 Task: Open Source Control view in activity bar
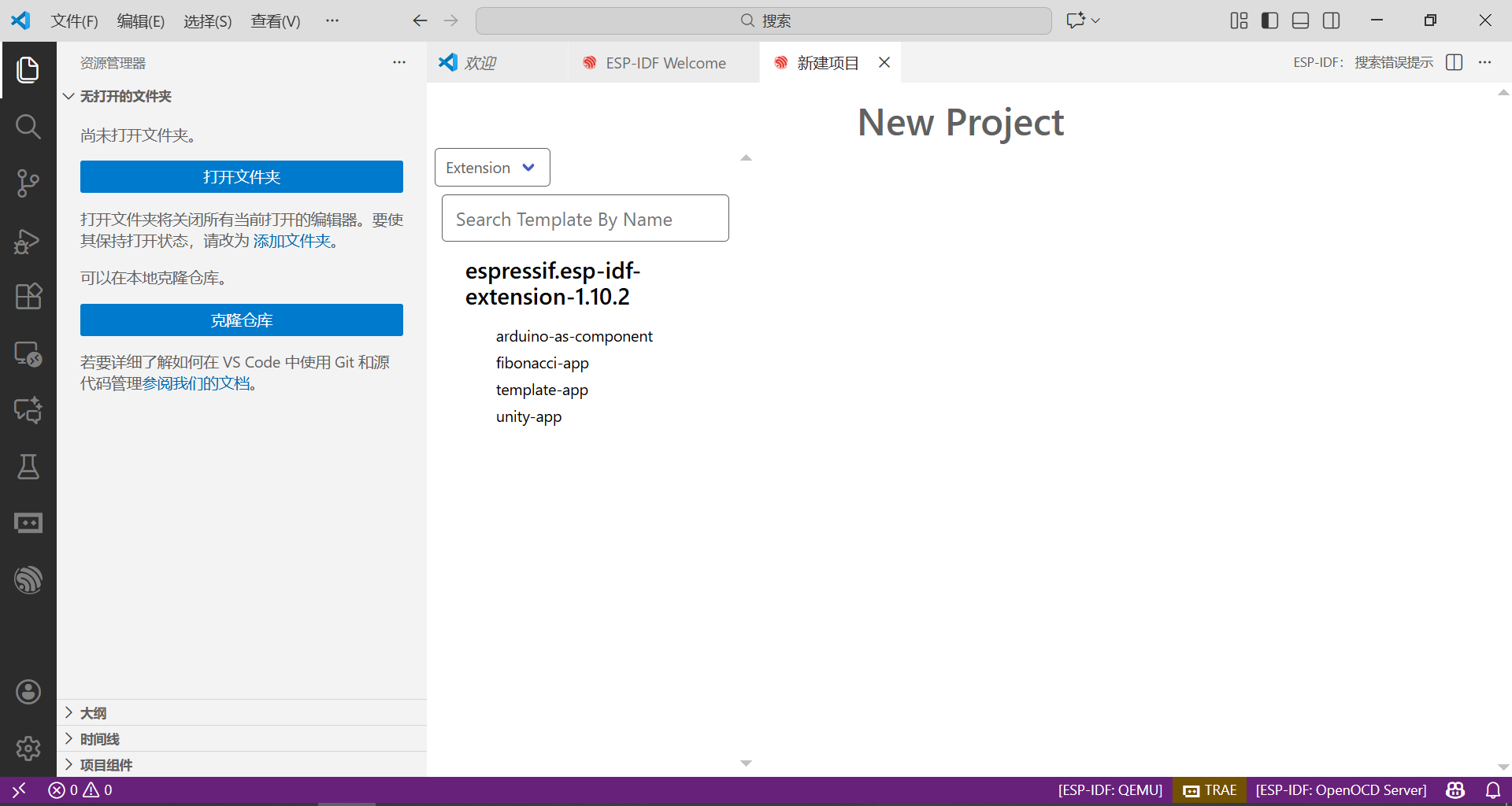pos(28,183)
